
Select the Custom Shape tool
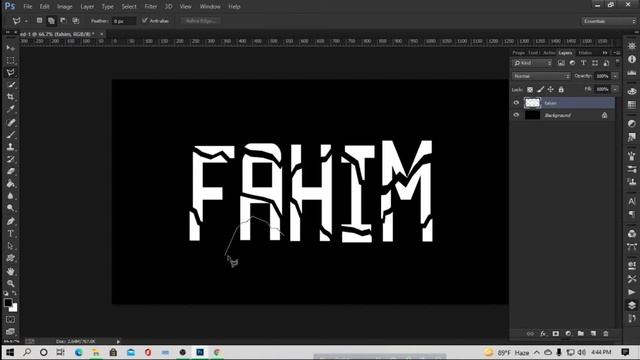pos(11,258)
